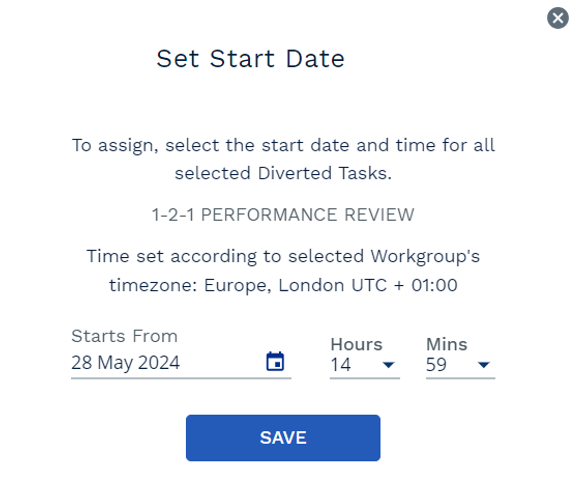Image resolution: width=576 pixels, height=501 pixels.
Task: Click the Hours label
Action: tap(356, 345)
